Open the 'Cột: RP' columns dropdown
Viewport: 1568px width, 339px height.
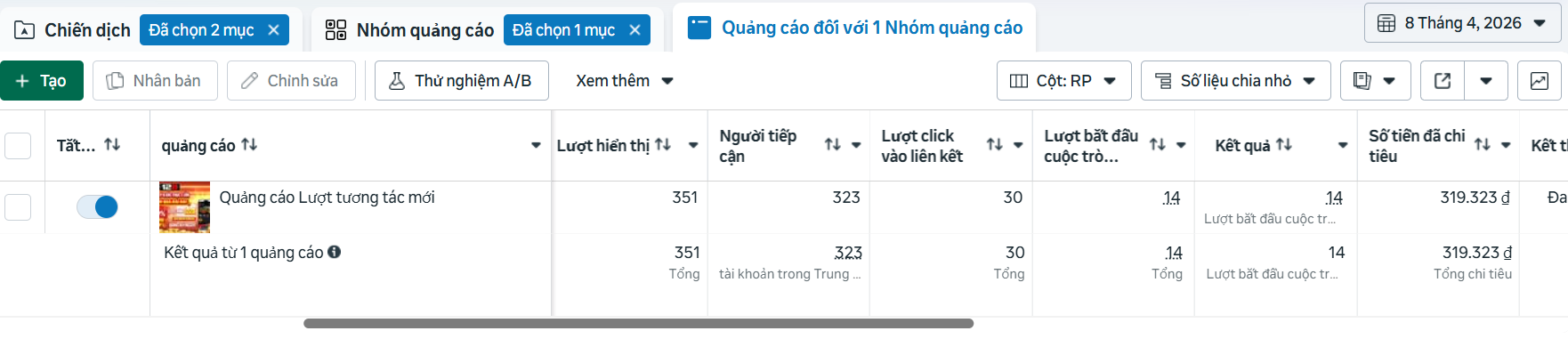point(1063,81)
